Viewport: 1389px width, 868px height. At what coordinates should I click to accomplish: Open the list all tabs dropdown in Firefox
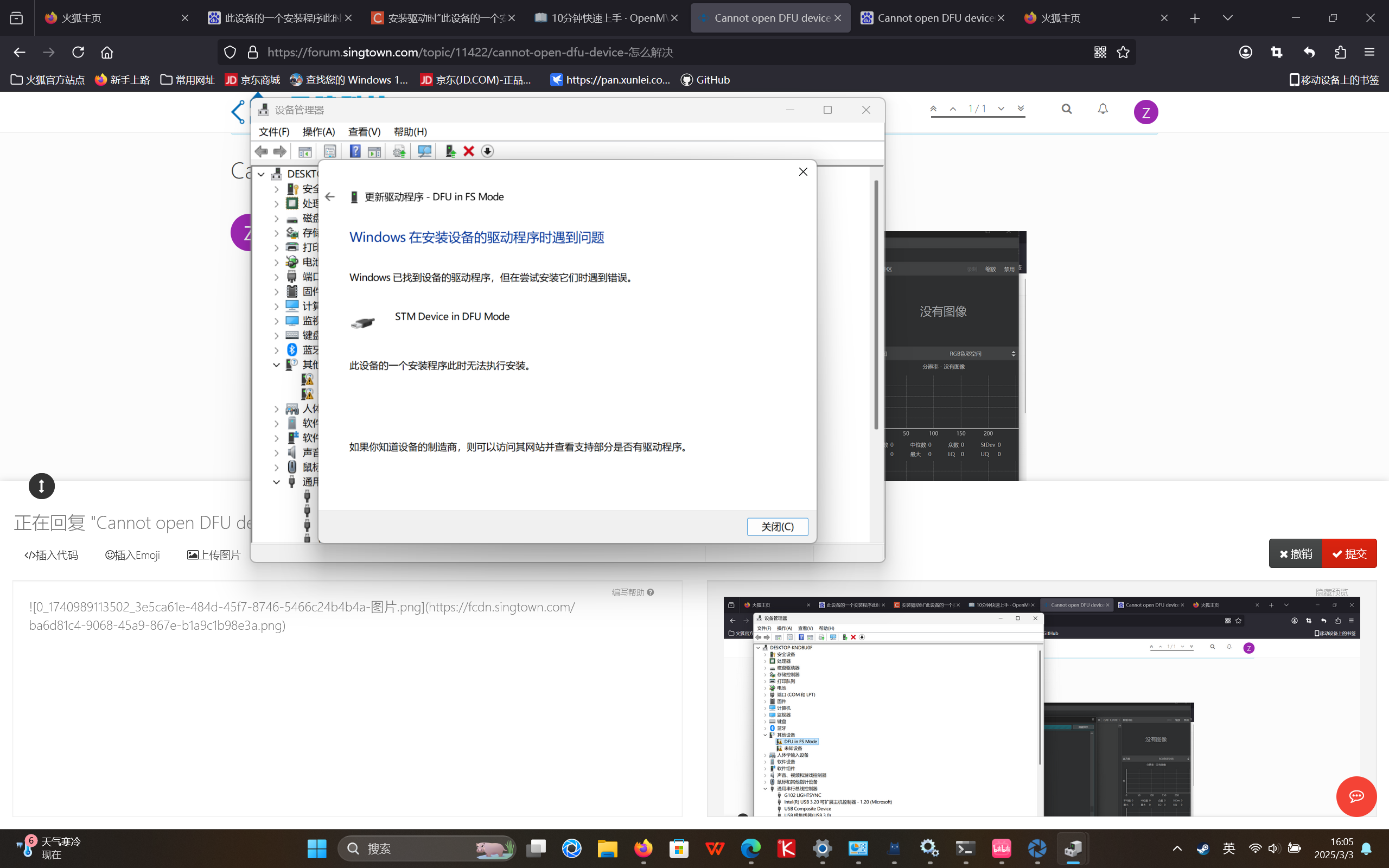[x=1228, y=18]
